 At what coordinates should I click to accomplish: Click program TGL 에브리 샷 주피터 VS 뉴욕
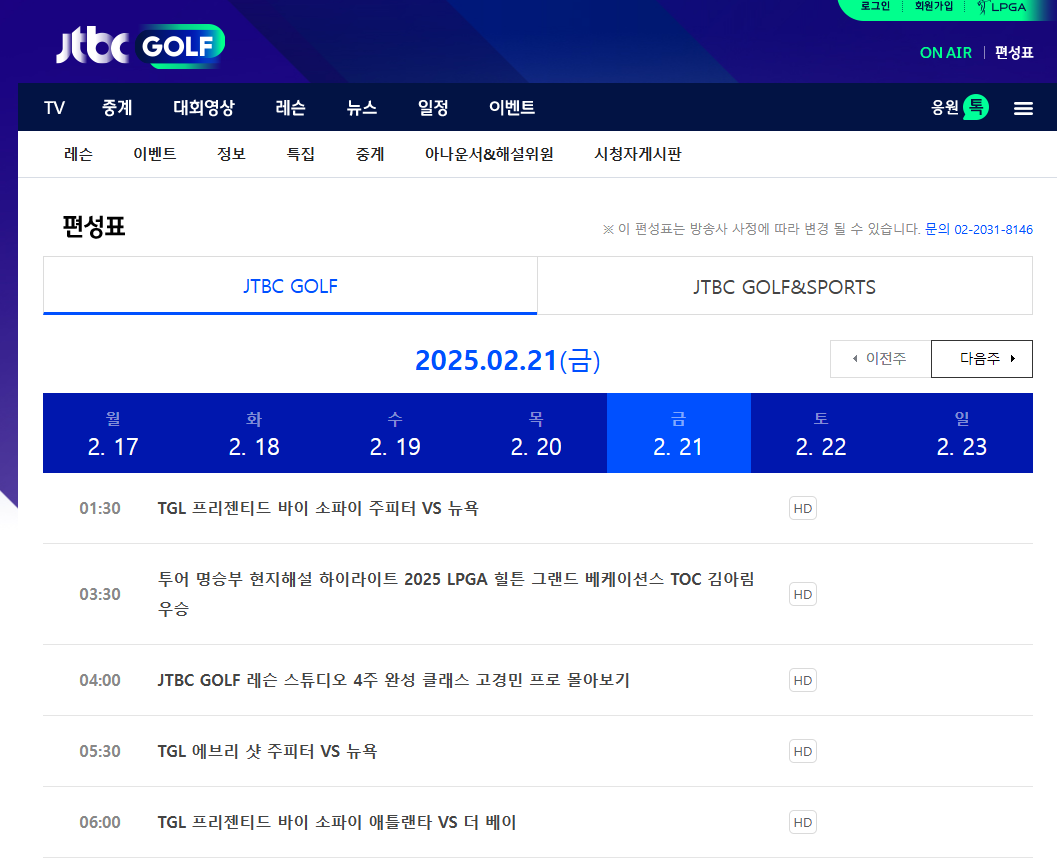[267, 751]
